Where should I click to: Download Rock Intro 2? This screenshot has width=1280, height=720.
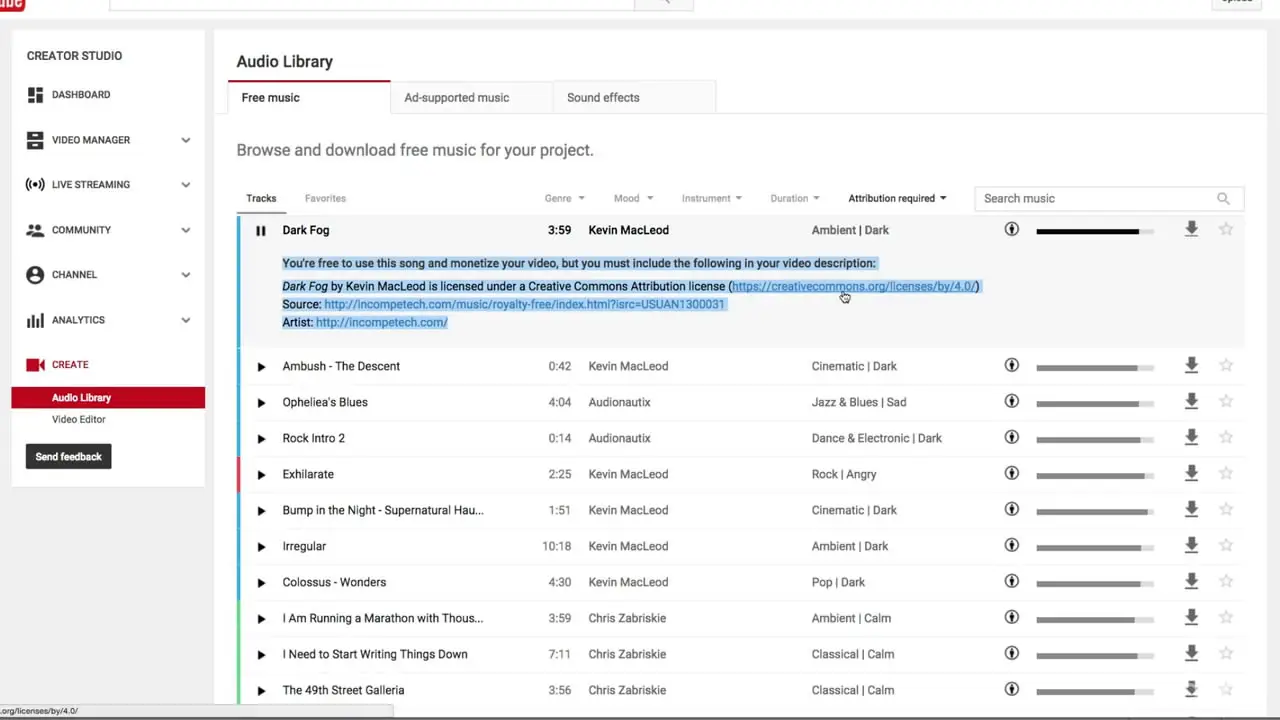coord(1191,438)
